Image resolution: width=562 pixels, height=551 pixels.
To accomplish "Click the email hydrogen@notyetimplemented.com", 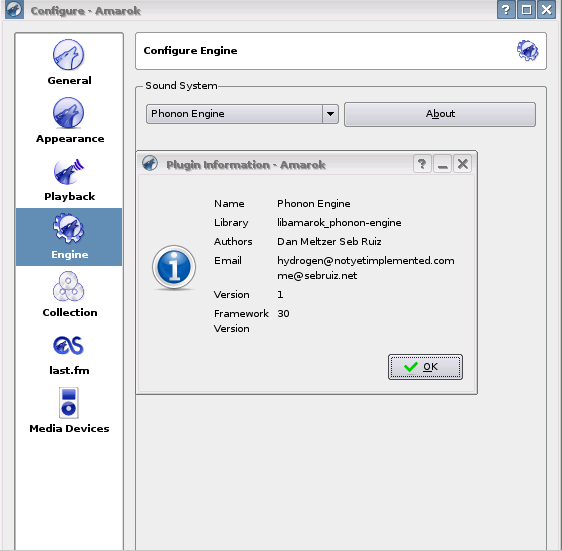I will coord(366,261).
